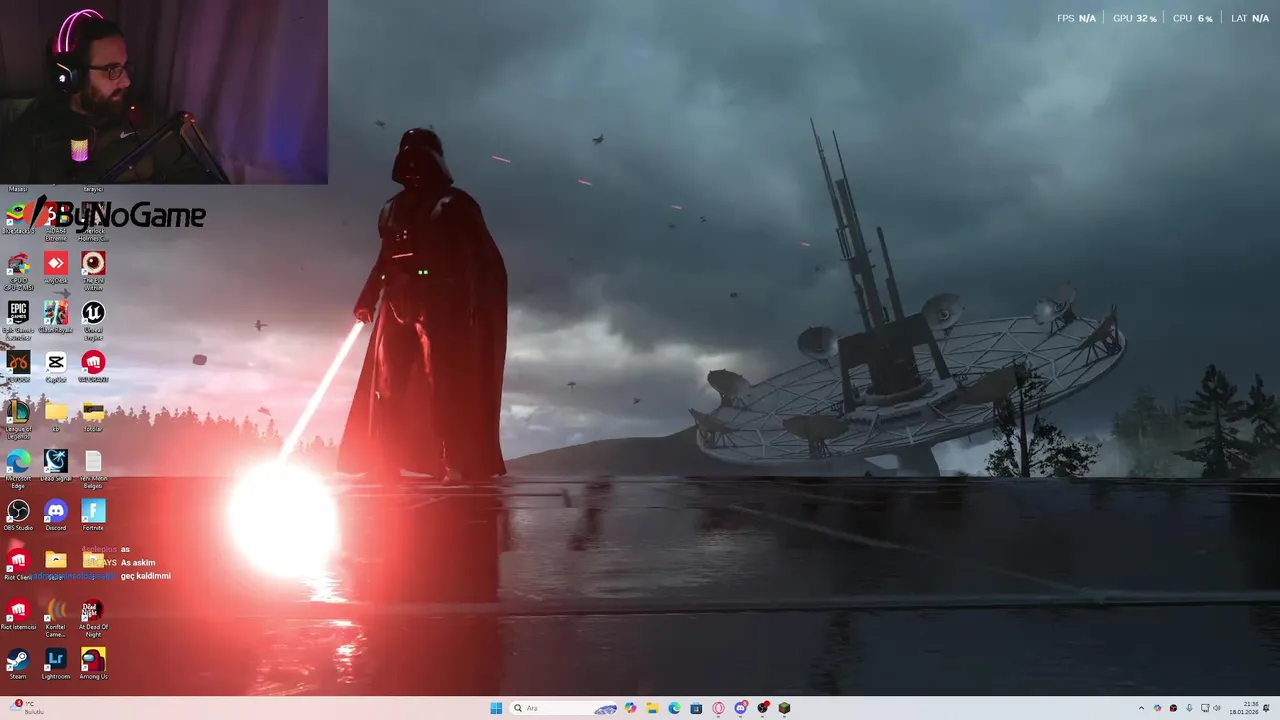
Task: Select the orange-logo shortcut left of CapCut
Action: [x=18, y=367]
